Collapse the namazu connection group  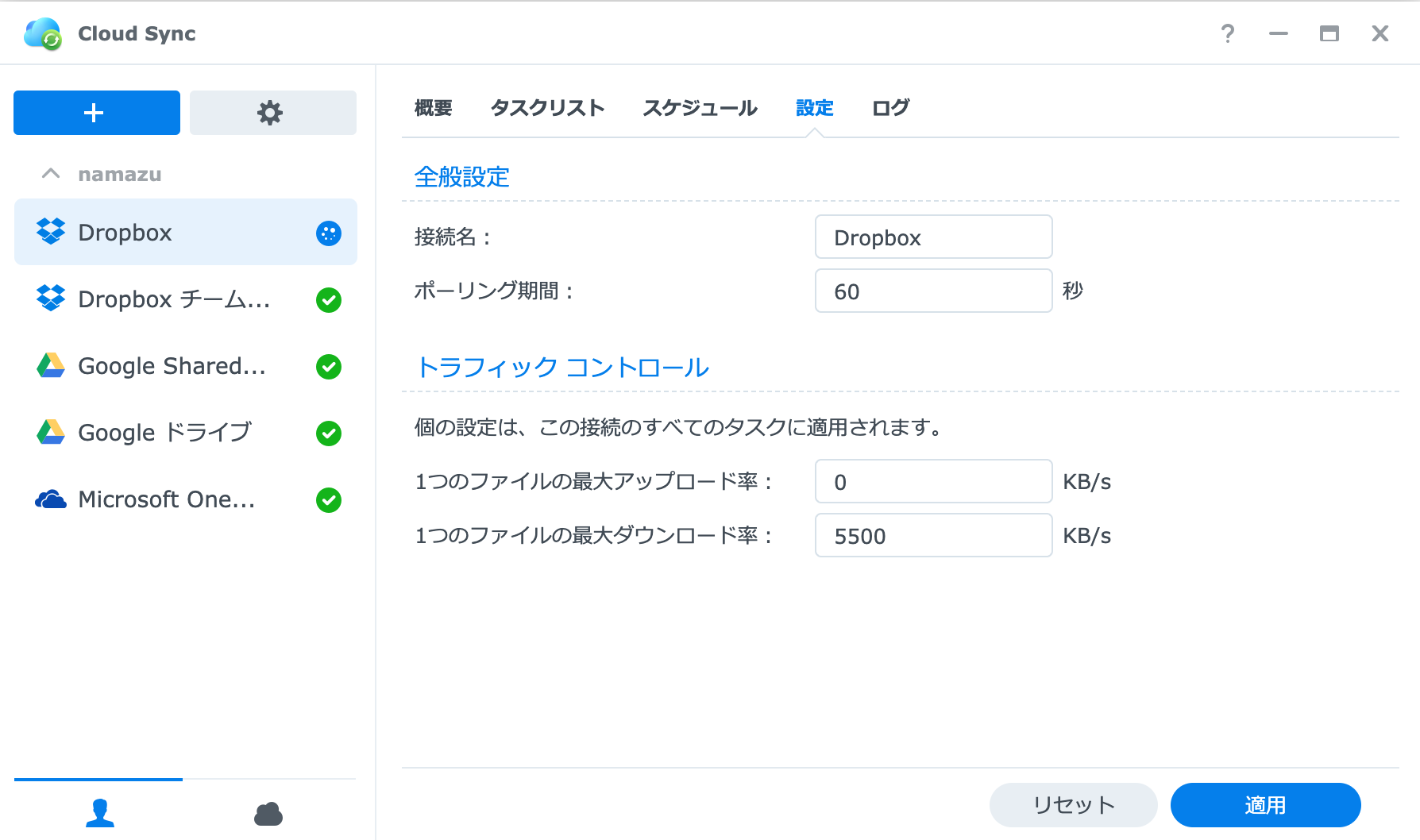click(51, 174)
